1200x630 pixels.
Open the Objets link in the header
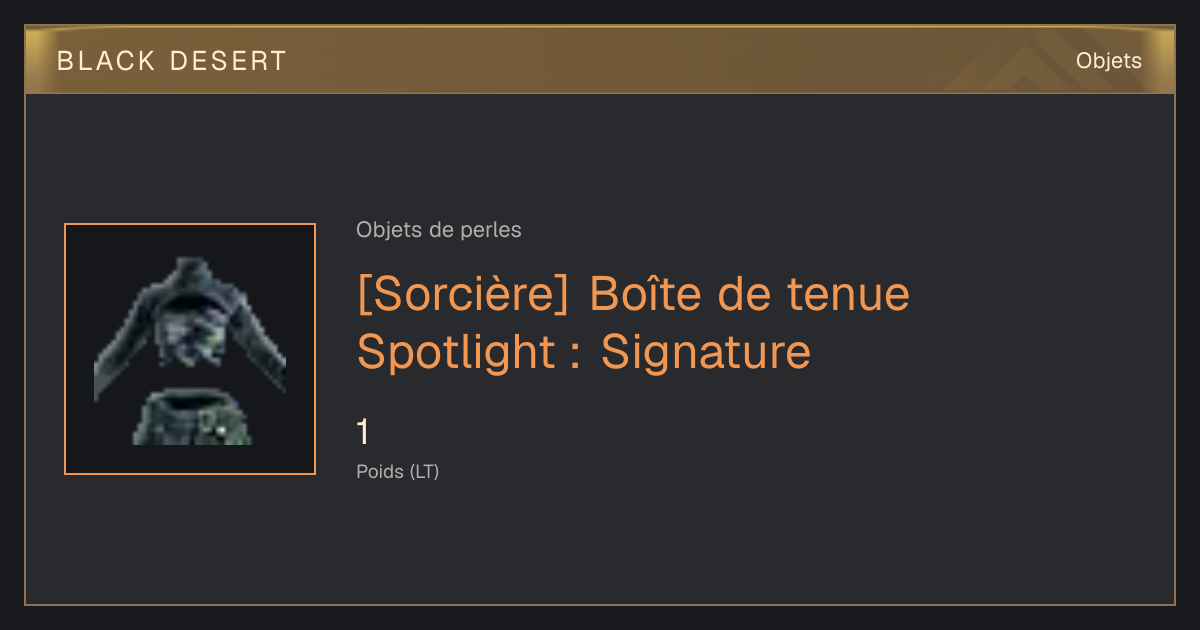coord(1109,61)
